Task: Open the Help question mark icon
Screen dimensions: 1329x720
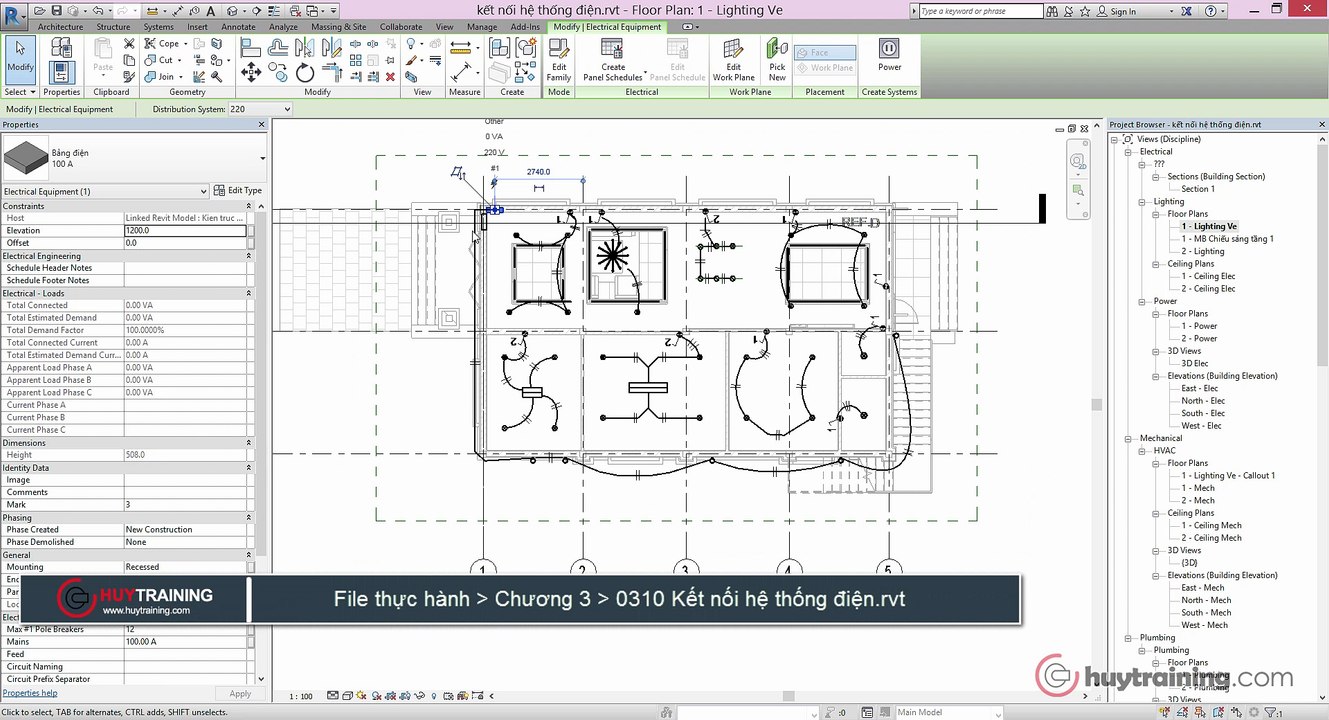Action: tap(1211, 11)
